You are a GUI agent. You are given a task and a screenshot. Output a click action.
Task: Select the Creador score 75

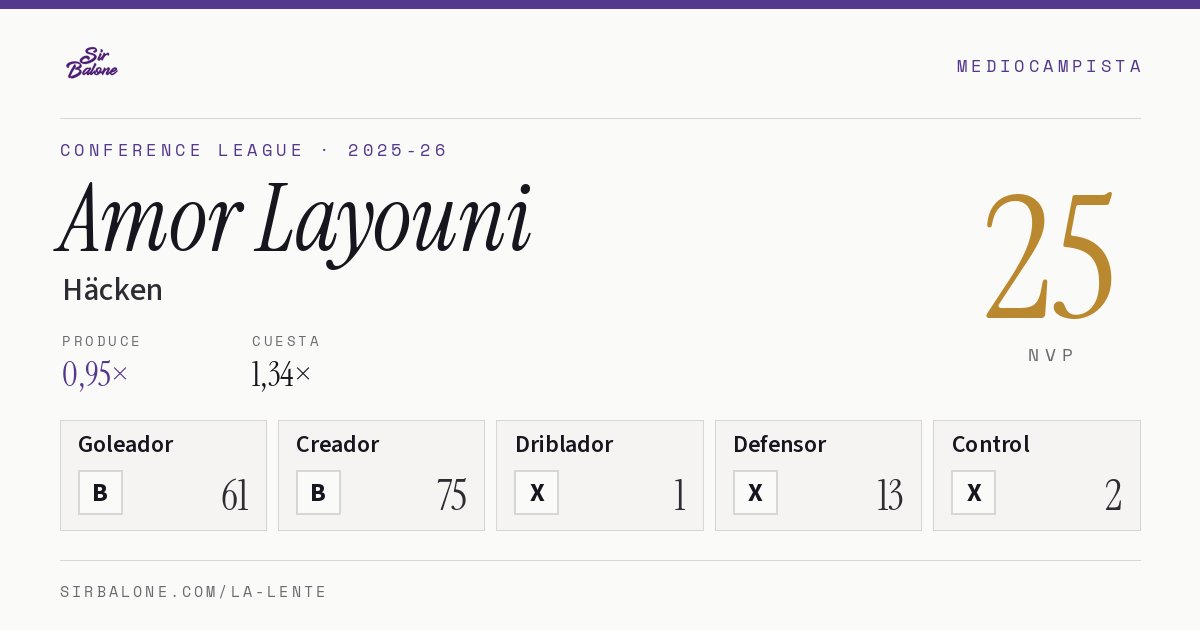click(x=452, y=495)
